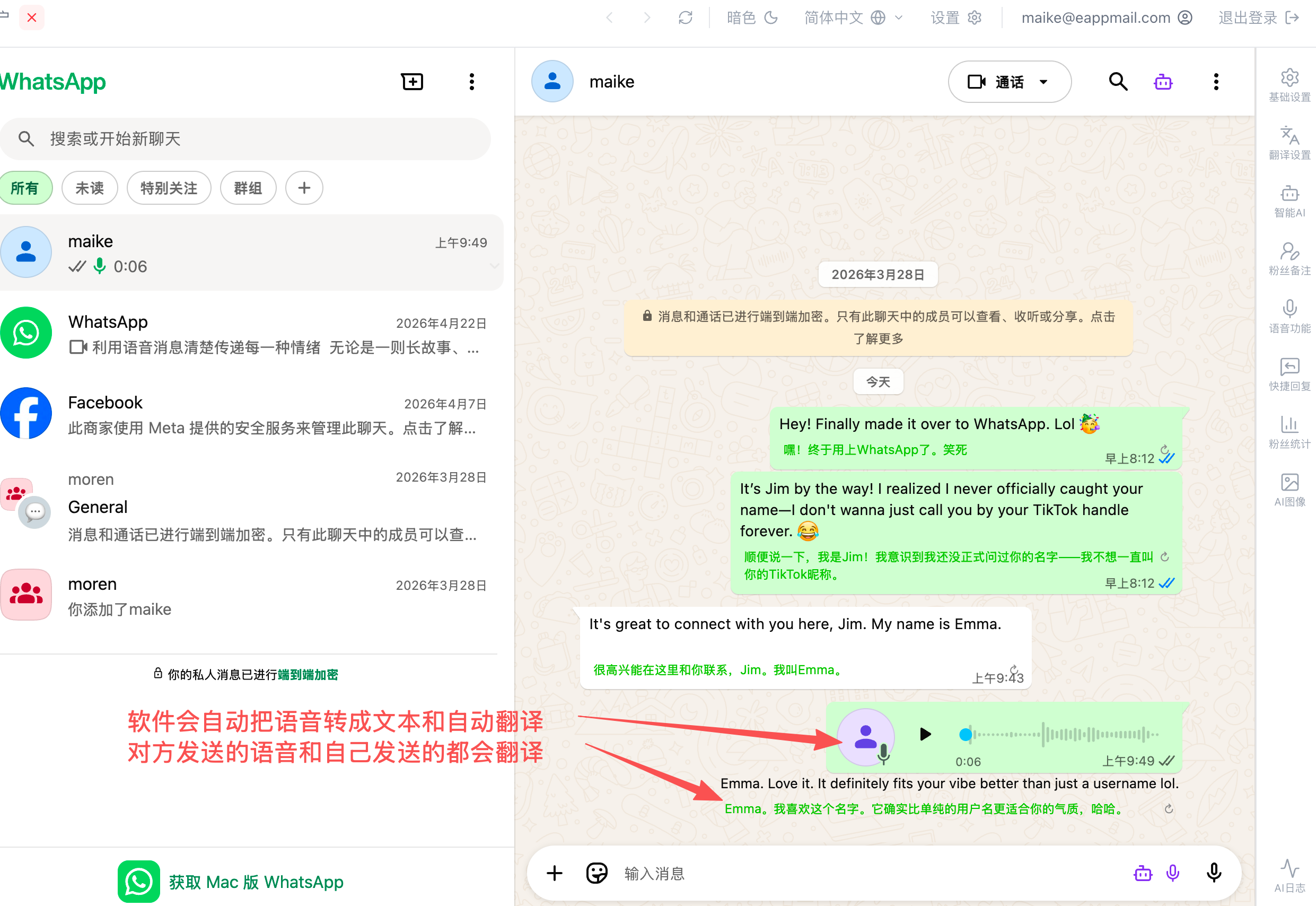Image resolution: width=1316 pixels, height=906 pixels.
Task: Go back with top navigation arrow
Action: (609, 18)
